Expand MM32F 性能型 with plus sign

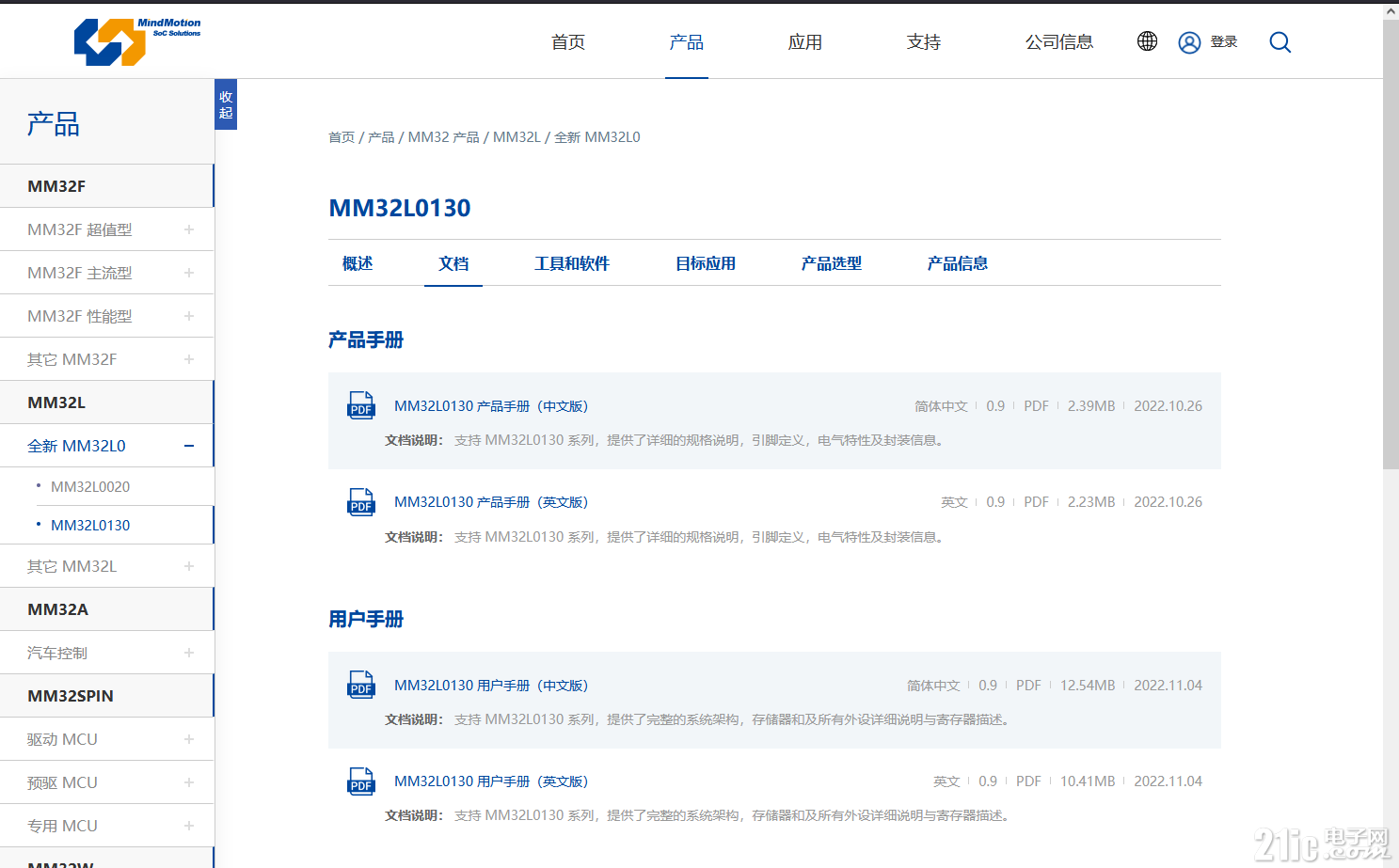pyautogui.click(x=189, y=316)
